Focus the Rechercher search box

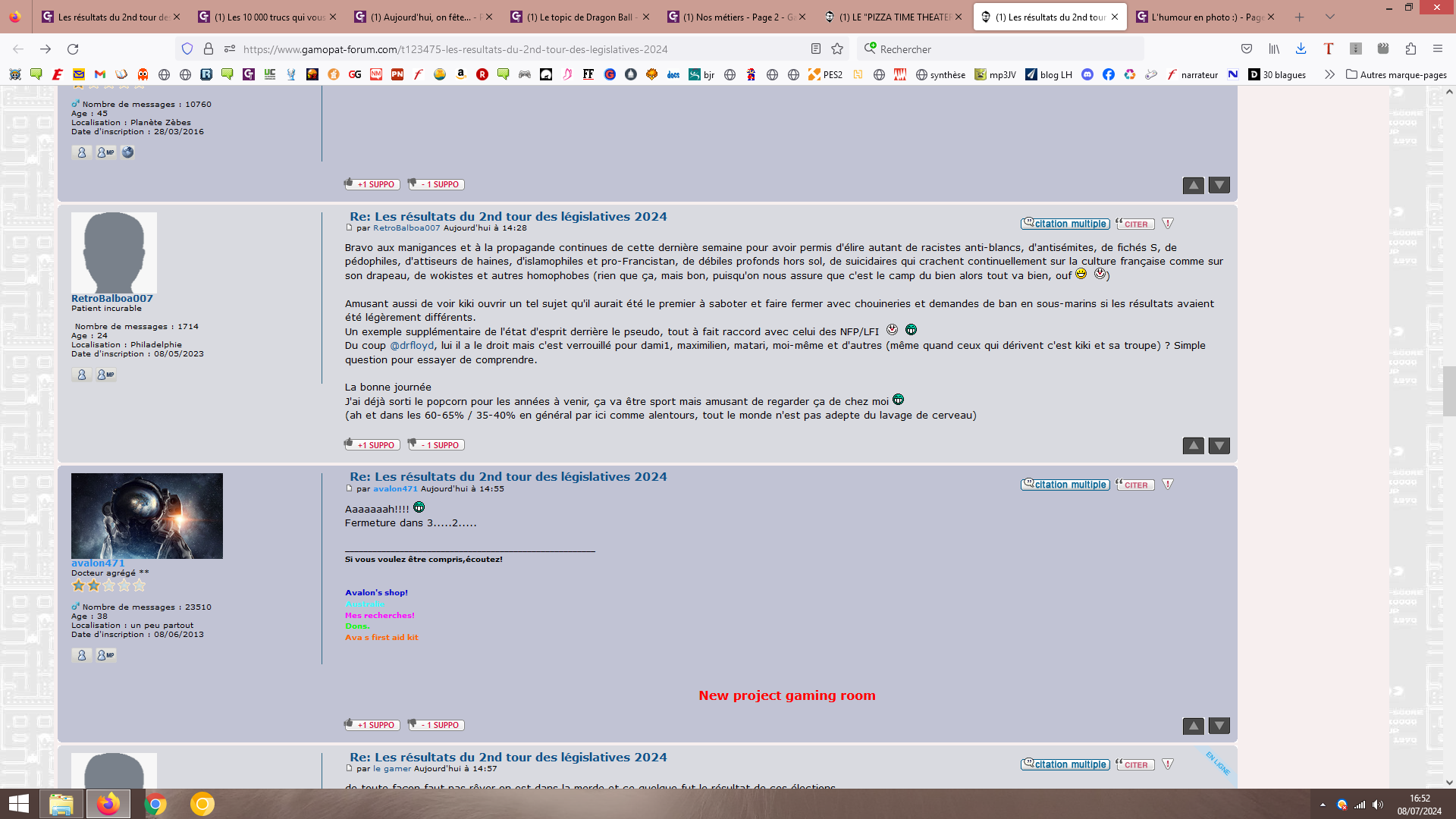[x=1001, y=49]
